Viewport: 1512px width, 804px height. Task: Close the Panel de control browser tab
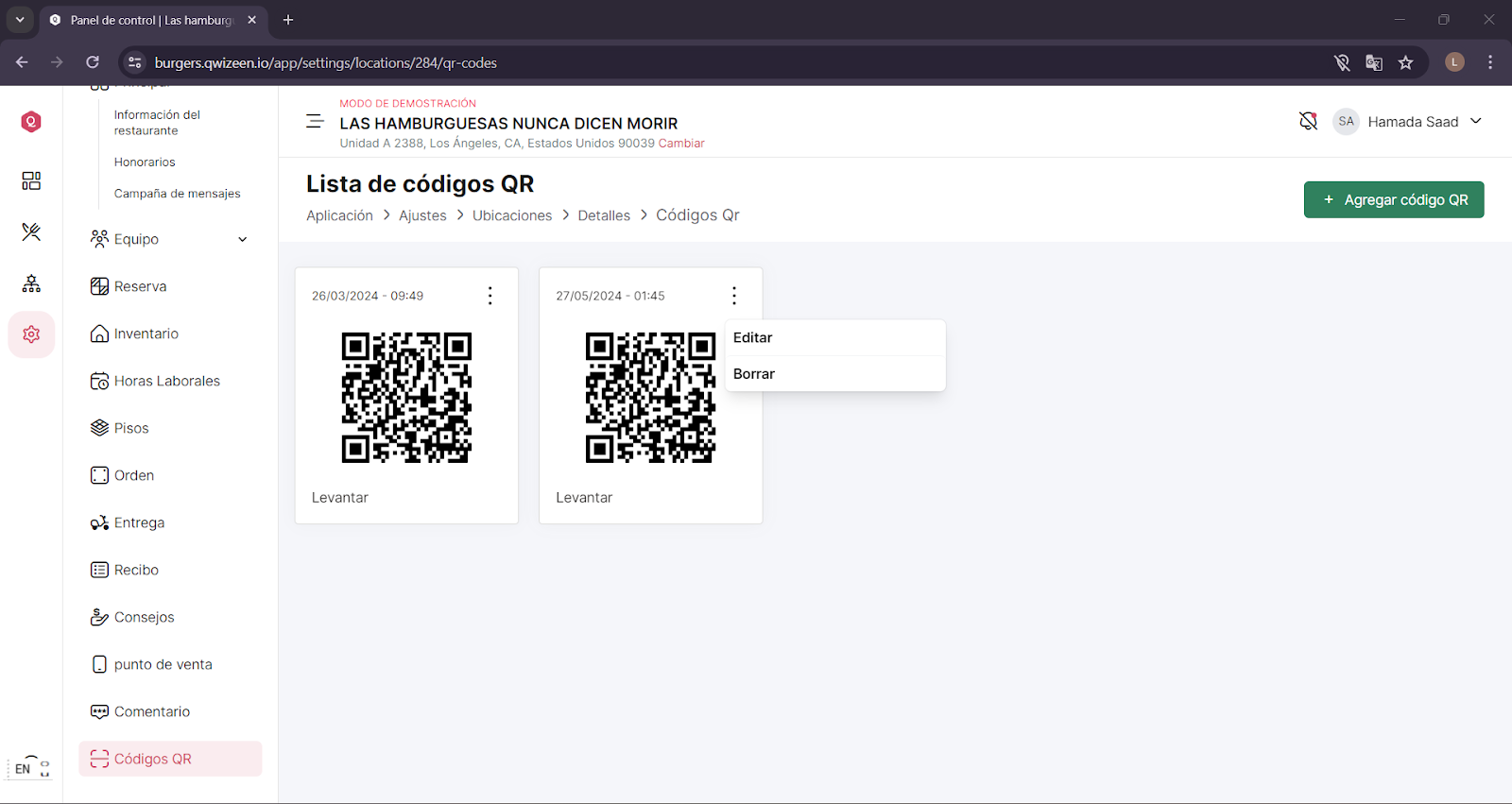251,20
